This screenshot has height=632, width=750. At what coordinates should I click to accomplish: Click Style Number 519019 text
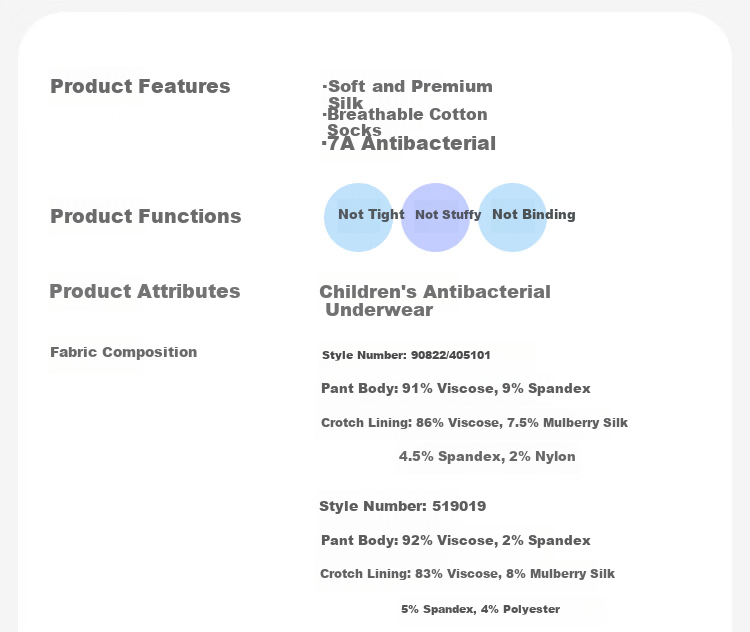(x=402, y=506)
